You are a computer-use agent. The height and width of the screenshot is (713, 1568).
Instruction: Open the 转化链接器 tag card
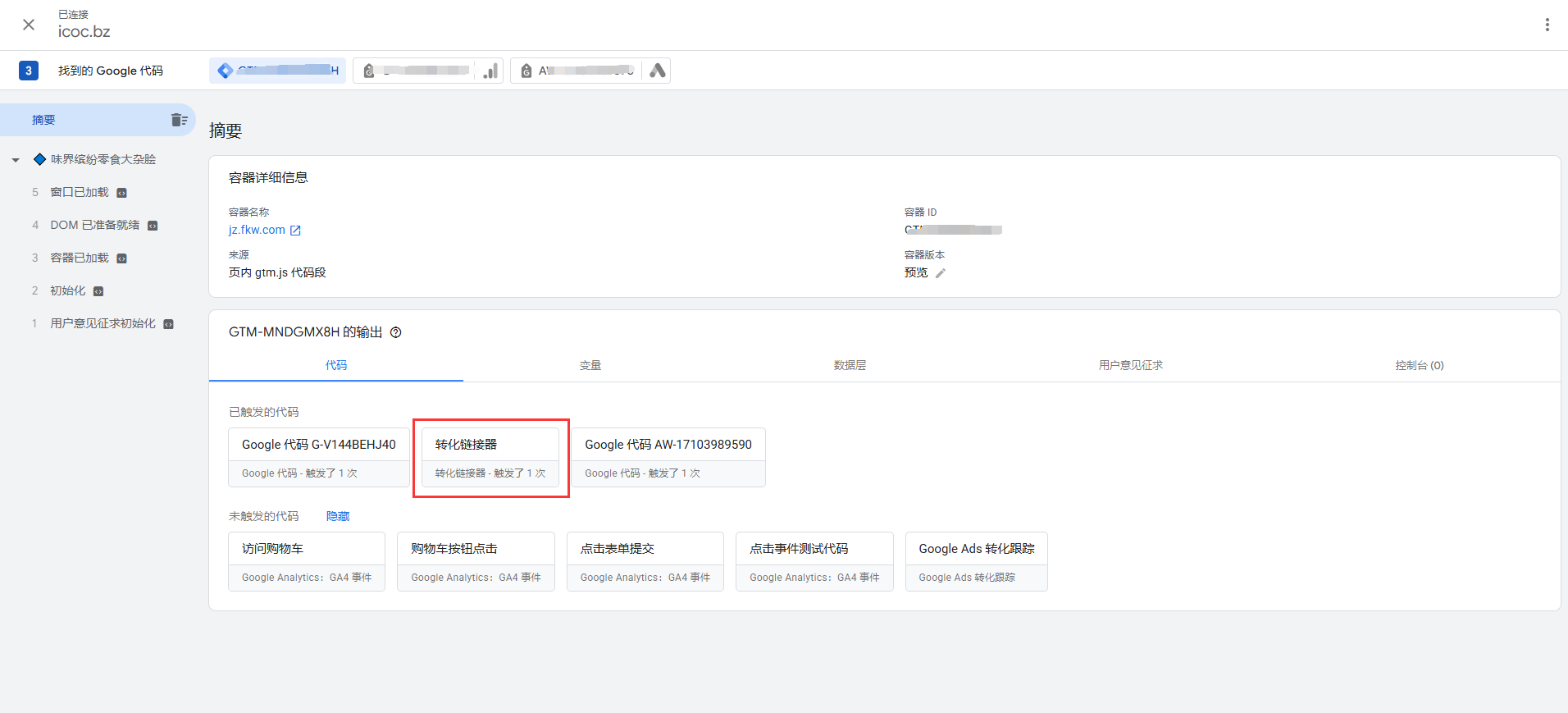(490, 457)
